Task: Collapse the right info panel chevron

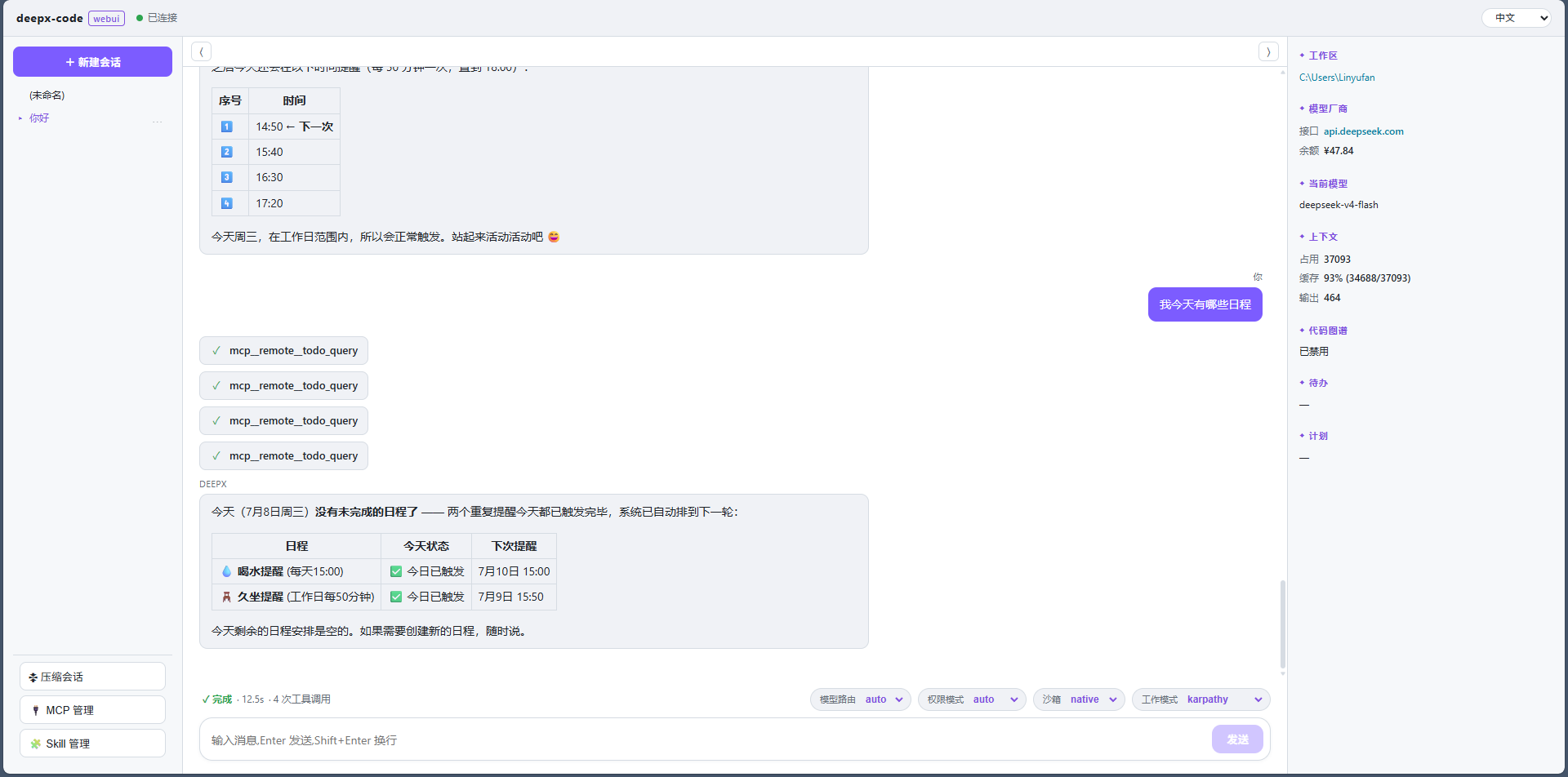Action: click(1268, 51)
